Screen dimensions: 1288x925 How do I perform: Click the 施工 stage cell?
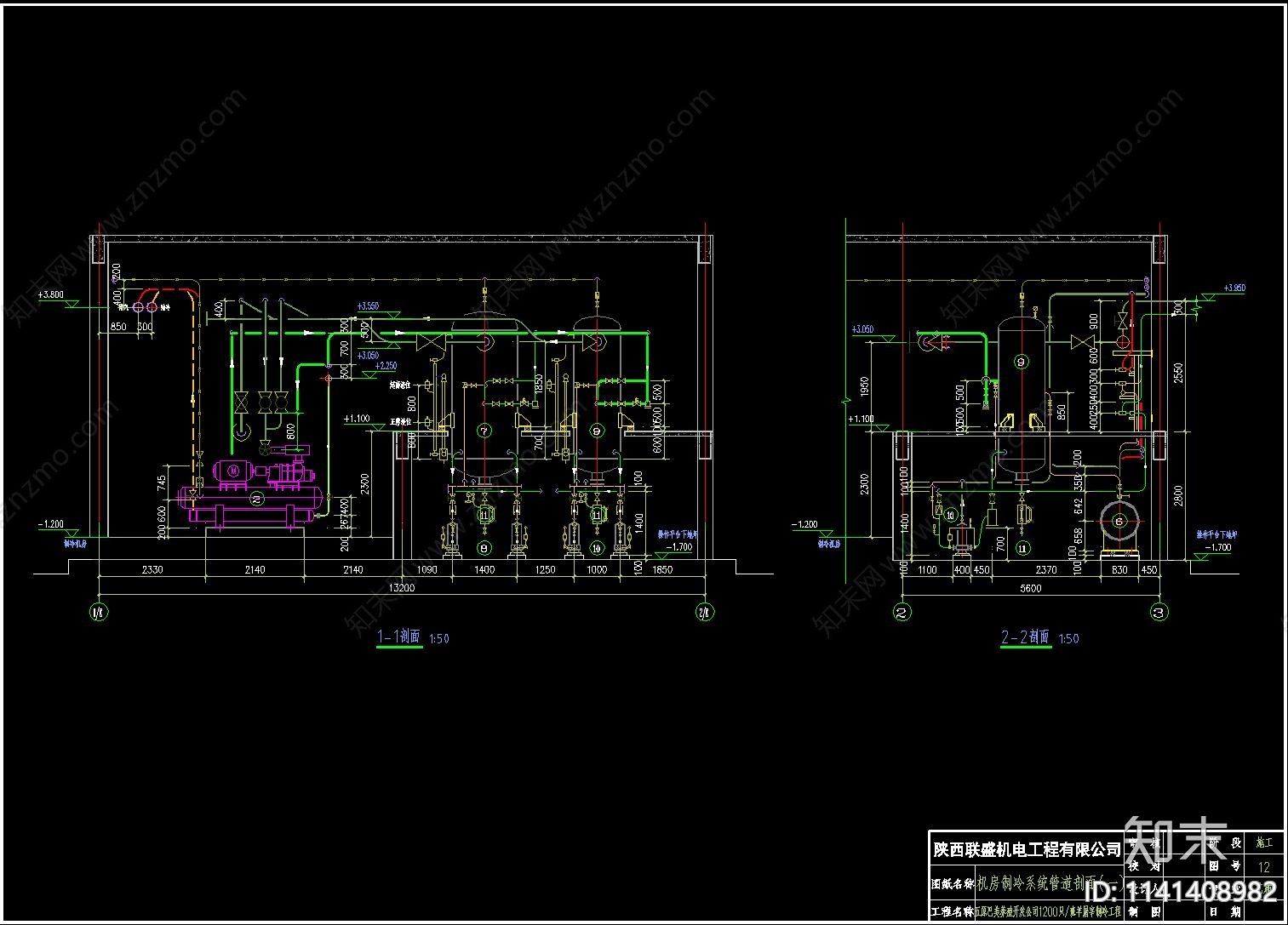(x=1264, y=842)
